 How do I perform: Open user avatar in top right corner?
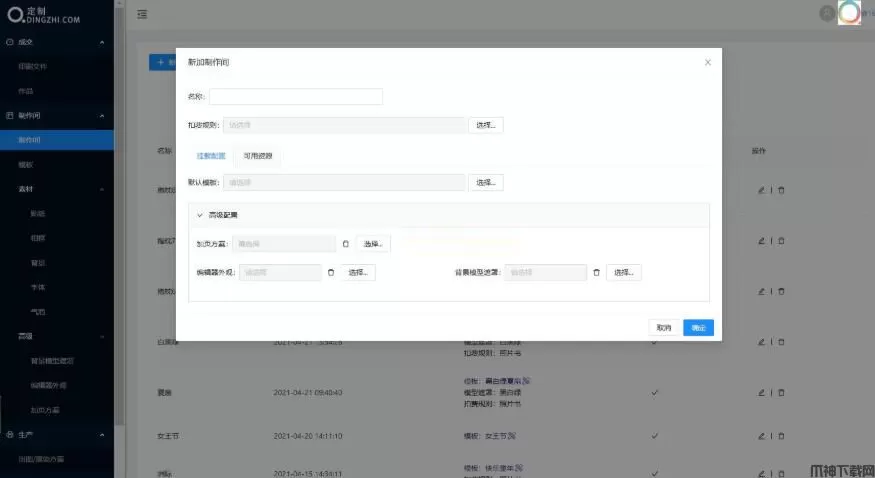click(849, 13)
